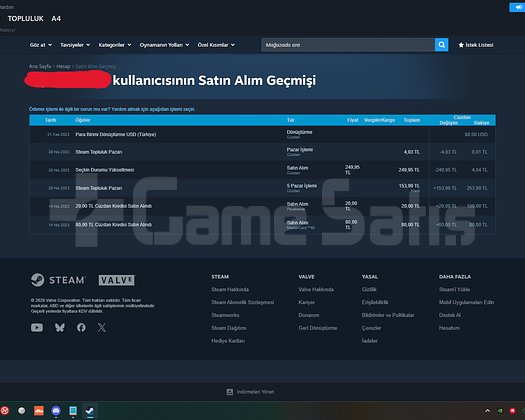Image resolution: width=525 pixels, height=420 pixels.
Task: Open the Bluesky butterfly icon in footer
Action: coord(60,327)
